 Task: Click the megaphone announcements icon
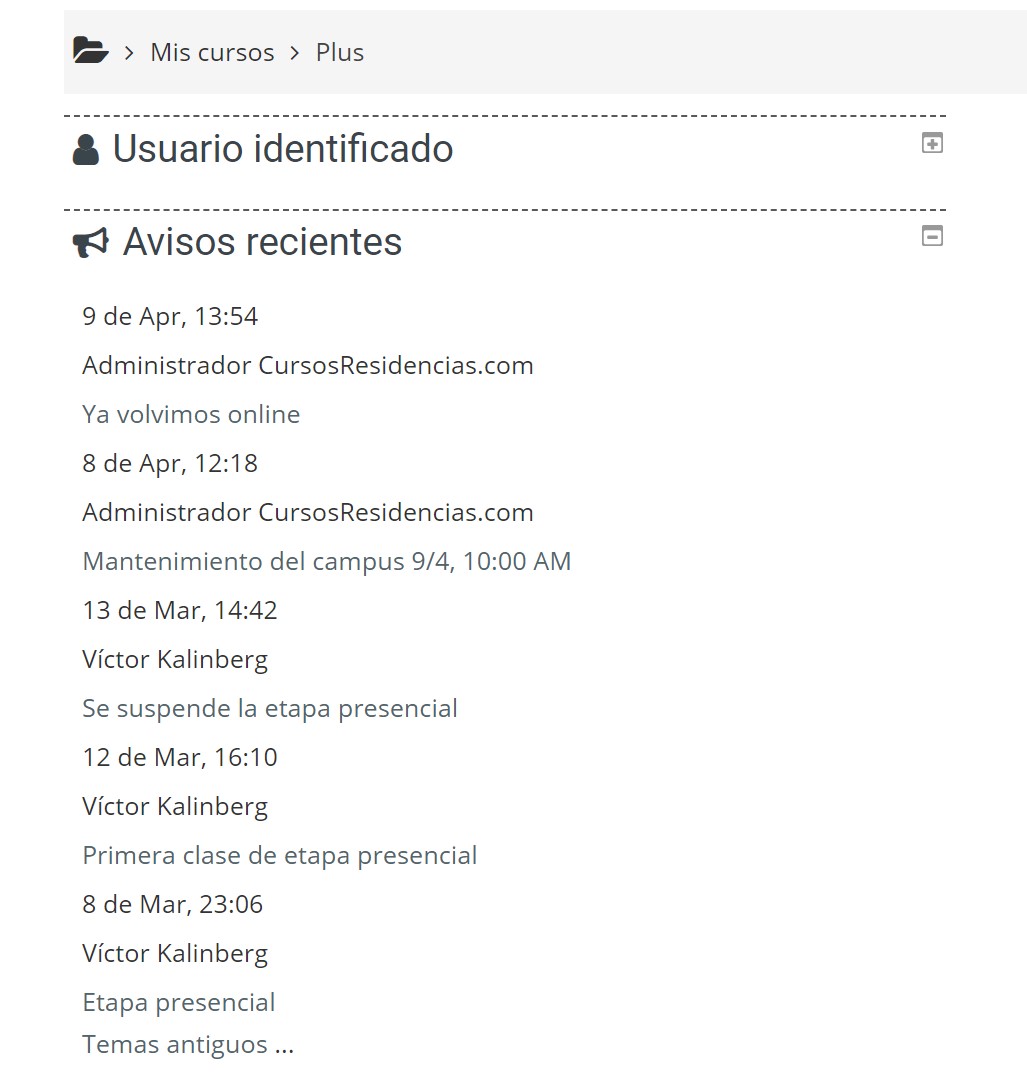click(90, 243)
